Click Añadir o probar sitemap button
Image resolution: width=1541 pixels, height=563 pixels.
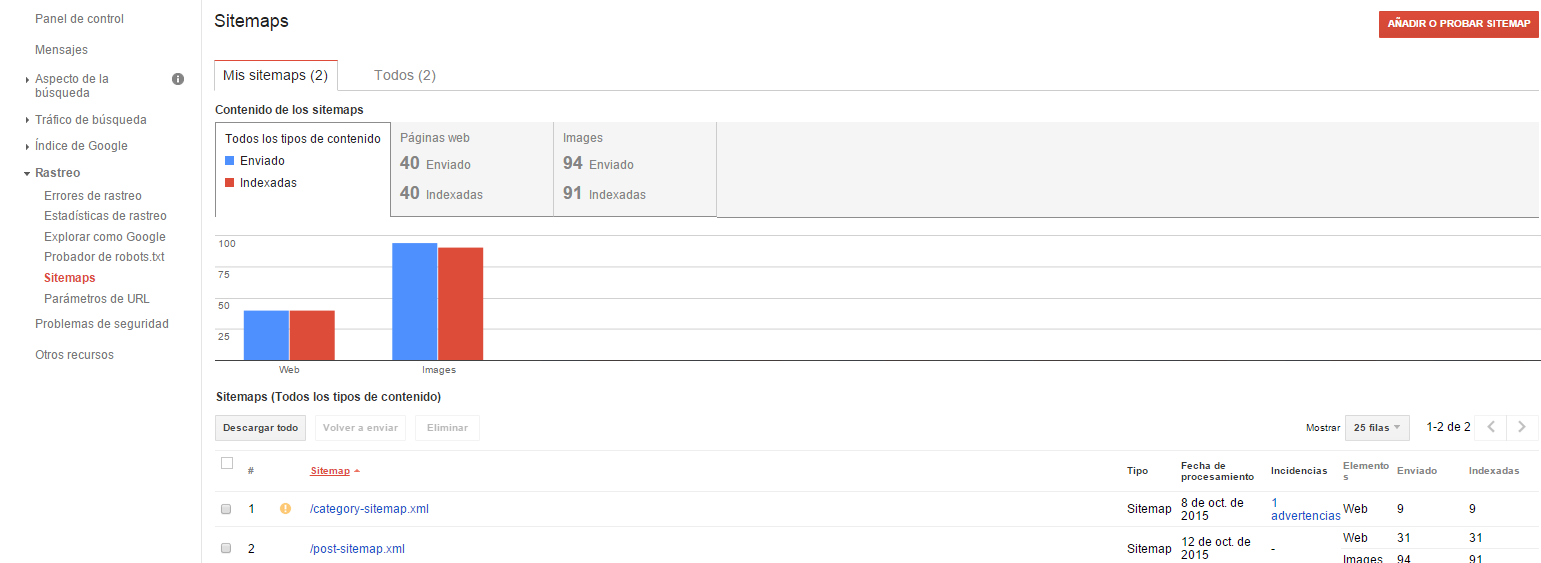click(1459, 24)
